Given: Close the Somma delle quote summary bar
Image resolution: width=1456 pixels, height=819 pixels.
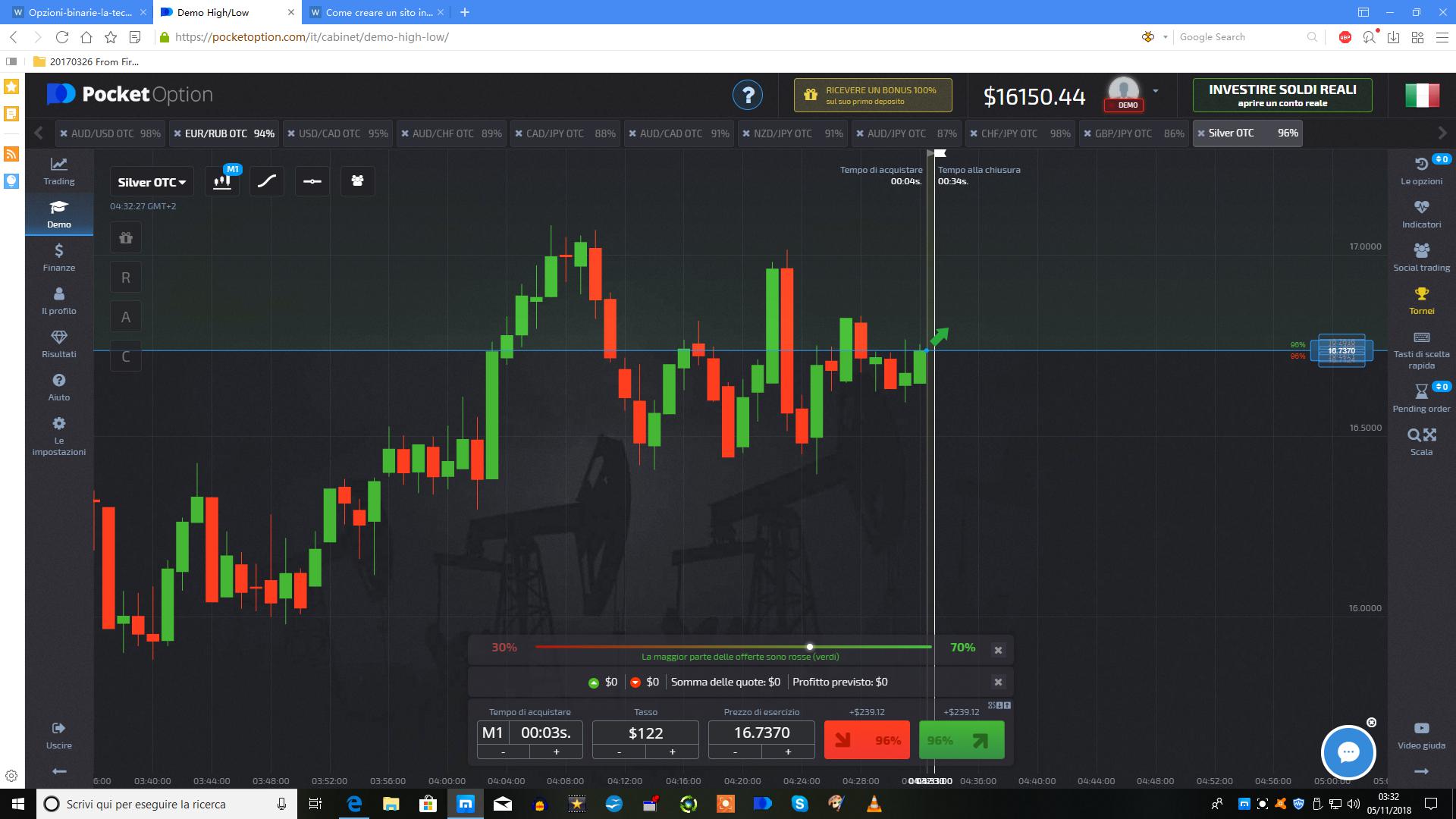Looking at the screenshot, I should (x=998, y=682).
